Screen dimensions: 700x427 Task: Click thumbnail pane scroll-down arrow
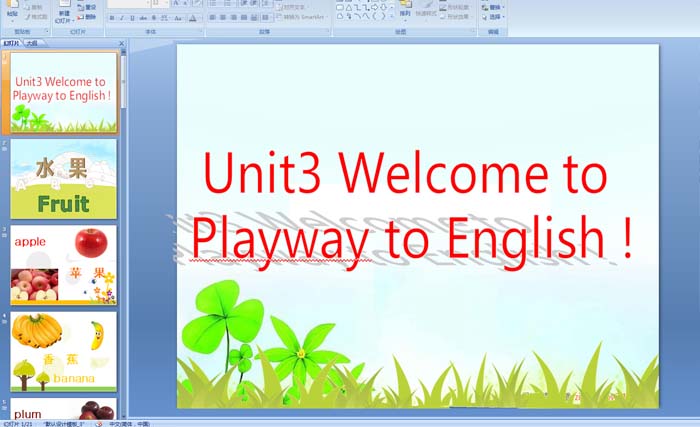tap(123, 416)
